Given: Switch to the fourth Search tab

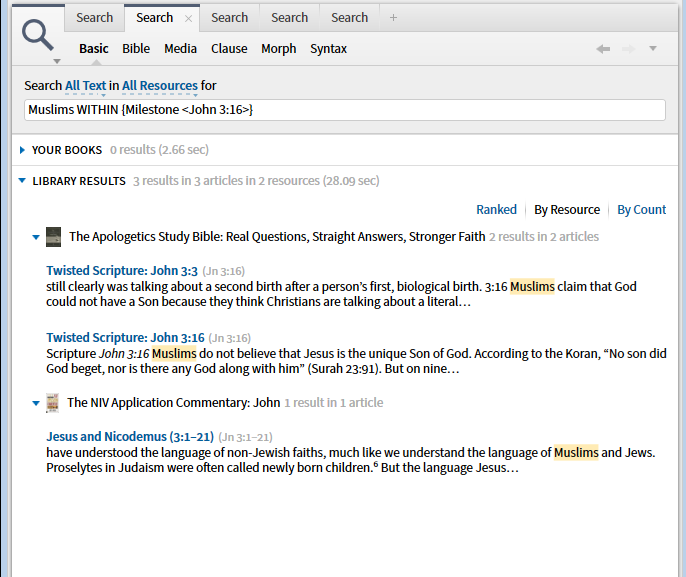Looking at the screenshot, I should (x=290, y=17).
